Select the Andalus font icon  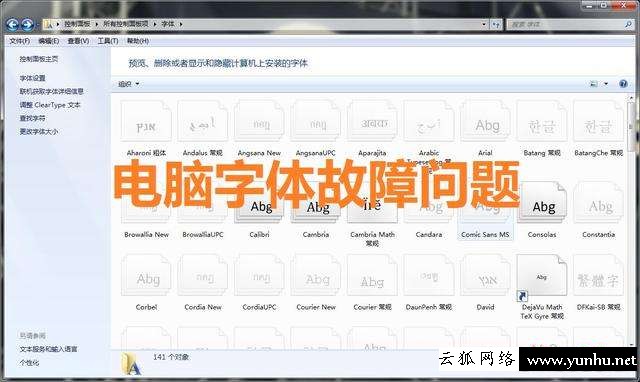202,122
